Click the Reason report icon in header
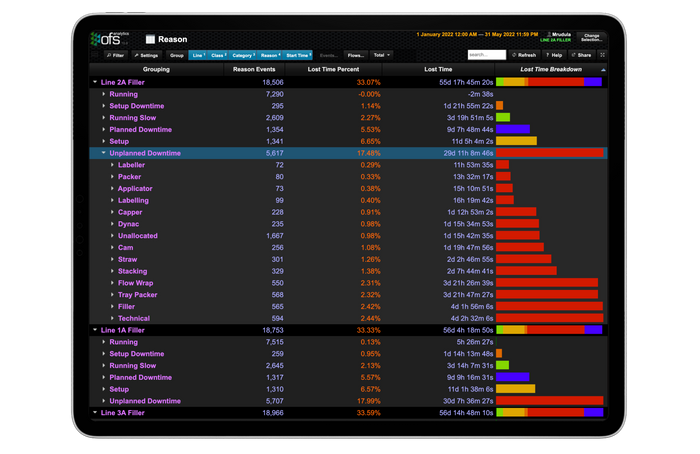This screenshot has height=454, width=700. tap(149, 39)
